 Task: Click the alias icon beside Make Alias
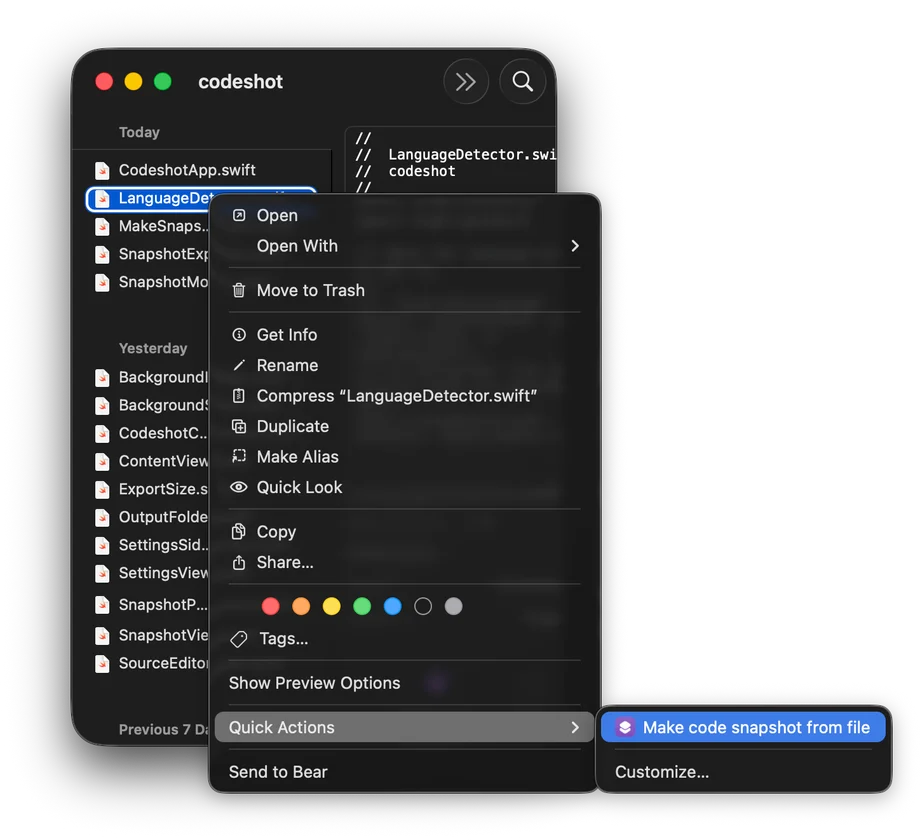pyautogui.click(x=239, y=457)
